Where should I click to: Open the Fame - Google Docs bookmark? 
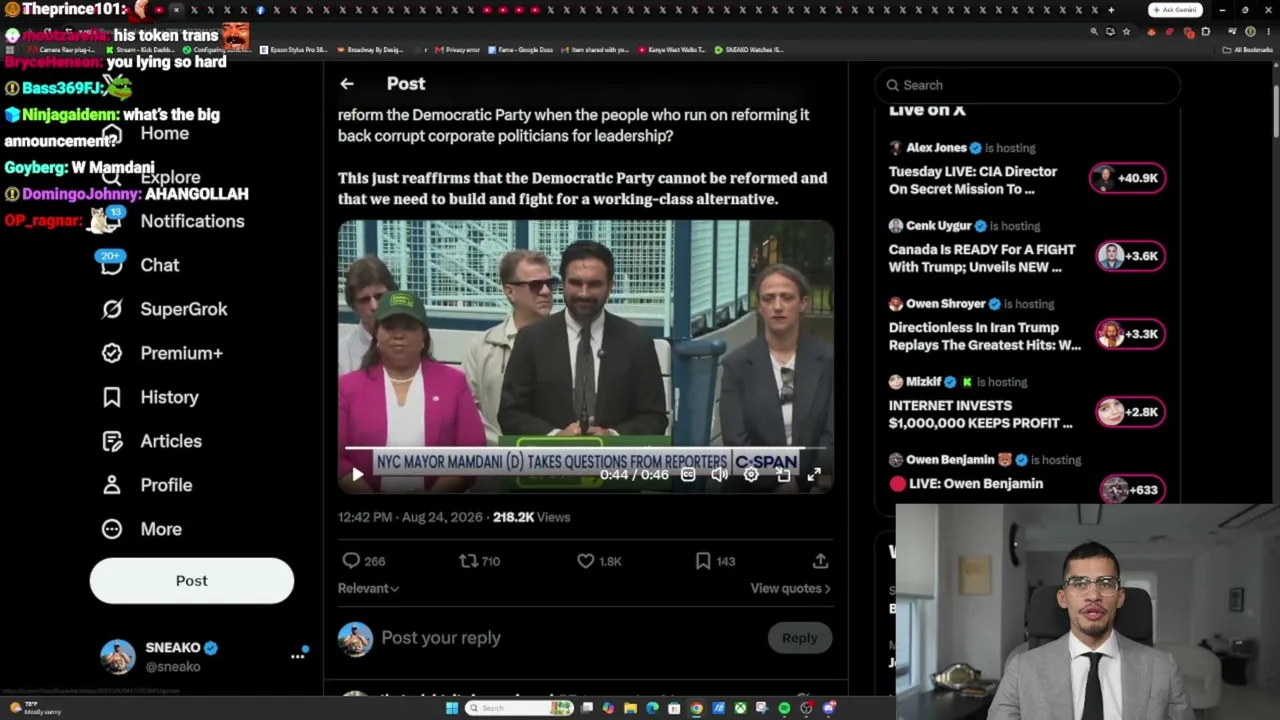tap(520, 49)
